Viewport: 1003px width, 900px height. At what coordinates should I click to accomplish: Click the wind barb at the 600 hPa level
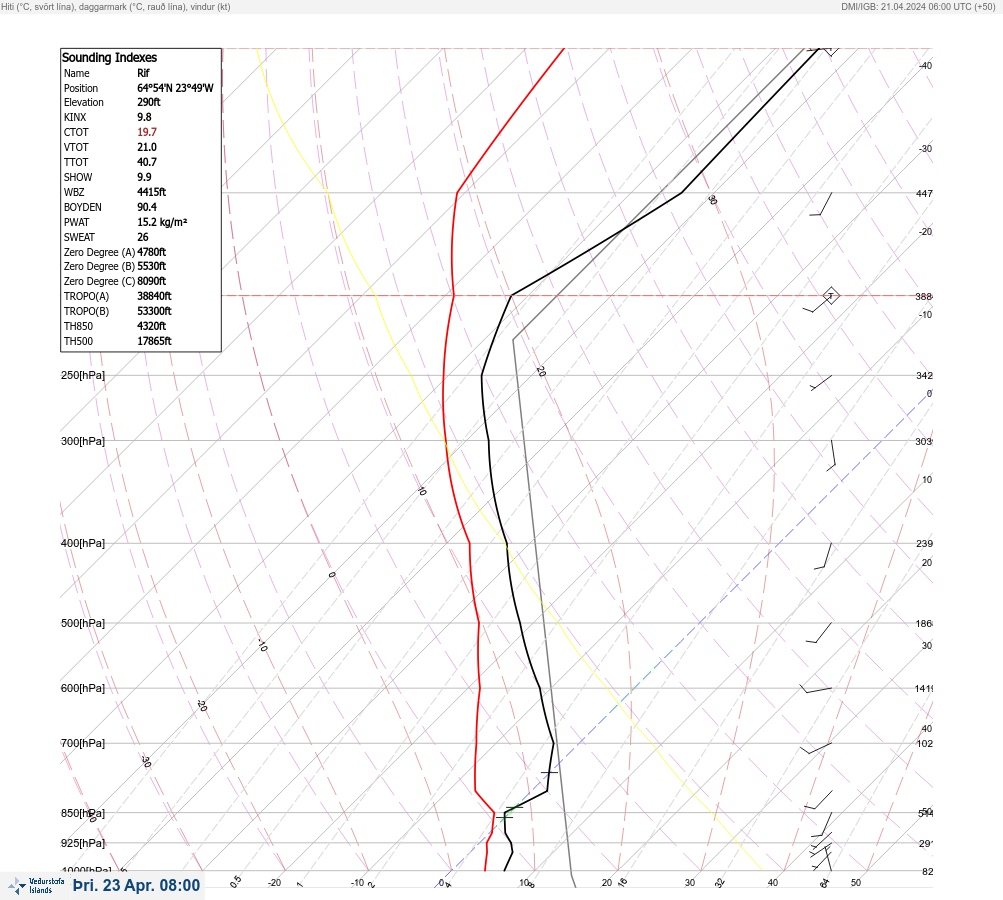coord(816,688)
